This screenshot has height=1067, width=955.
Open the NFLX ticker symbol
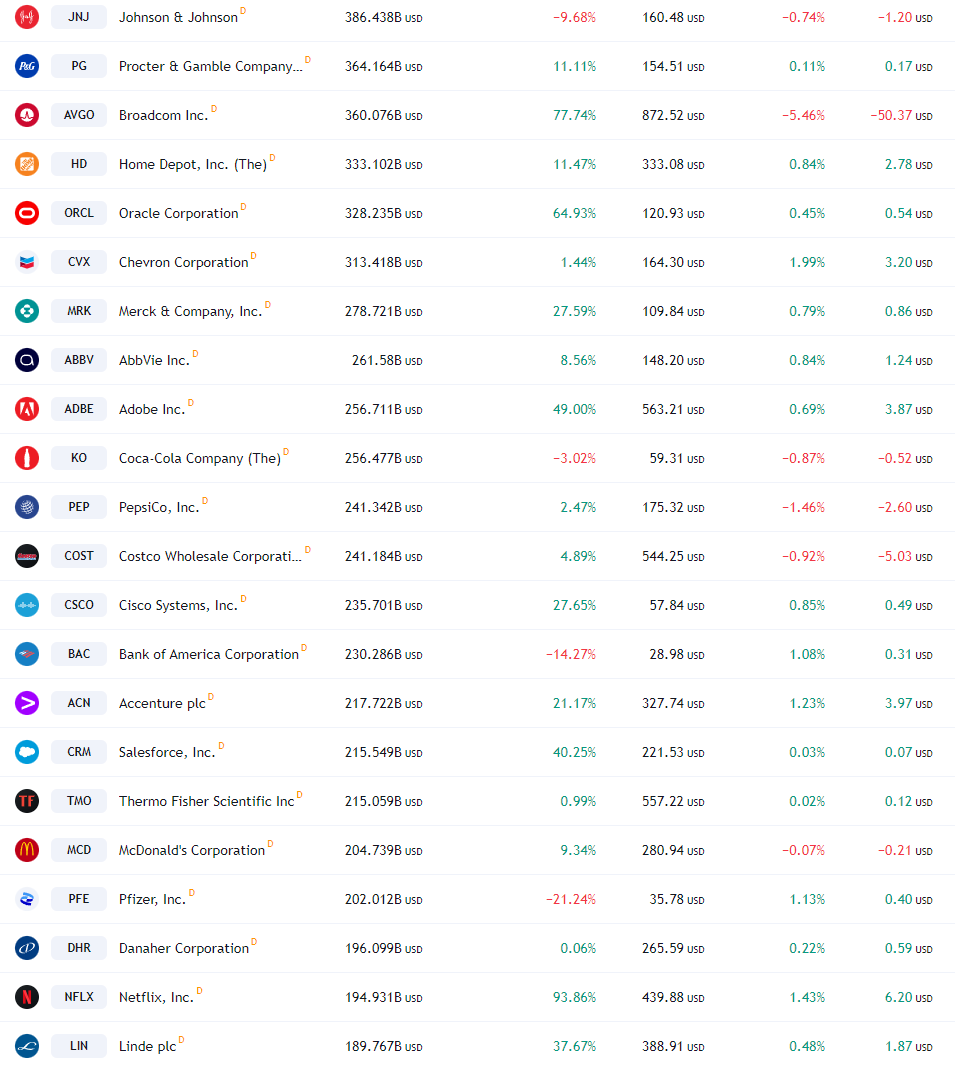[79, 997]
